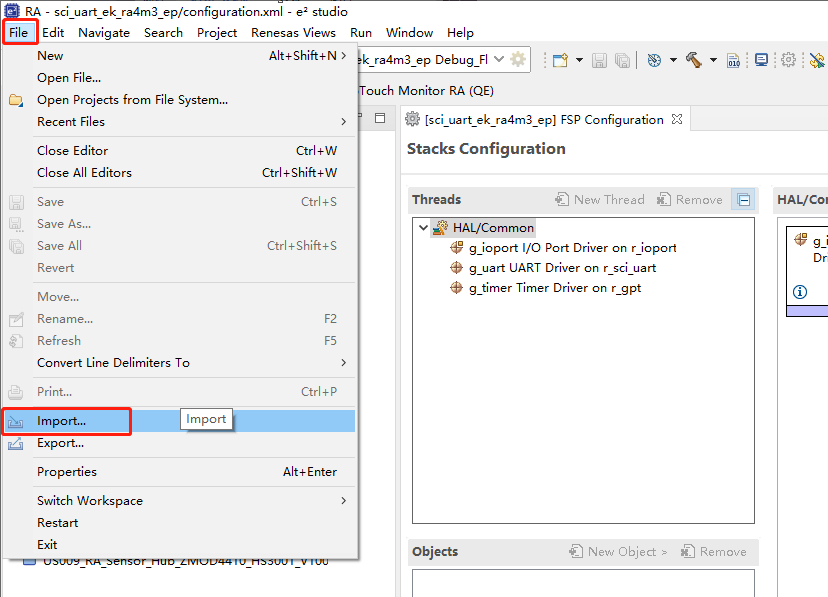Open dropdown beside build configuration icon
The height and width of the screenshot is (597, 828).
(x=673, y=60)
